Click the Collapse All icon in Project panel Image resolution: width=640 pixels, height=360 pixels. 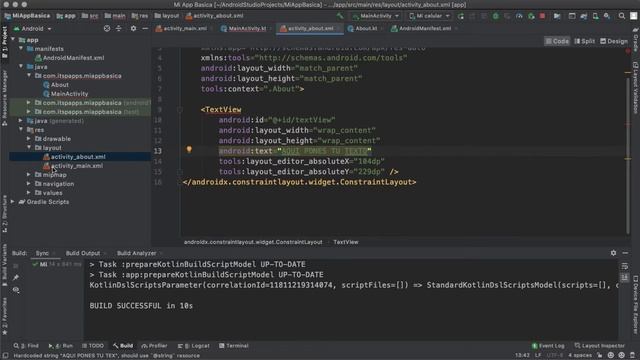[x=118, y=29]
